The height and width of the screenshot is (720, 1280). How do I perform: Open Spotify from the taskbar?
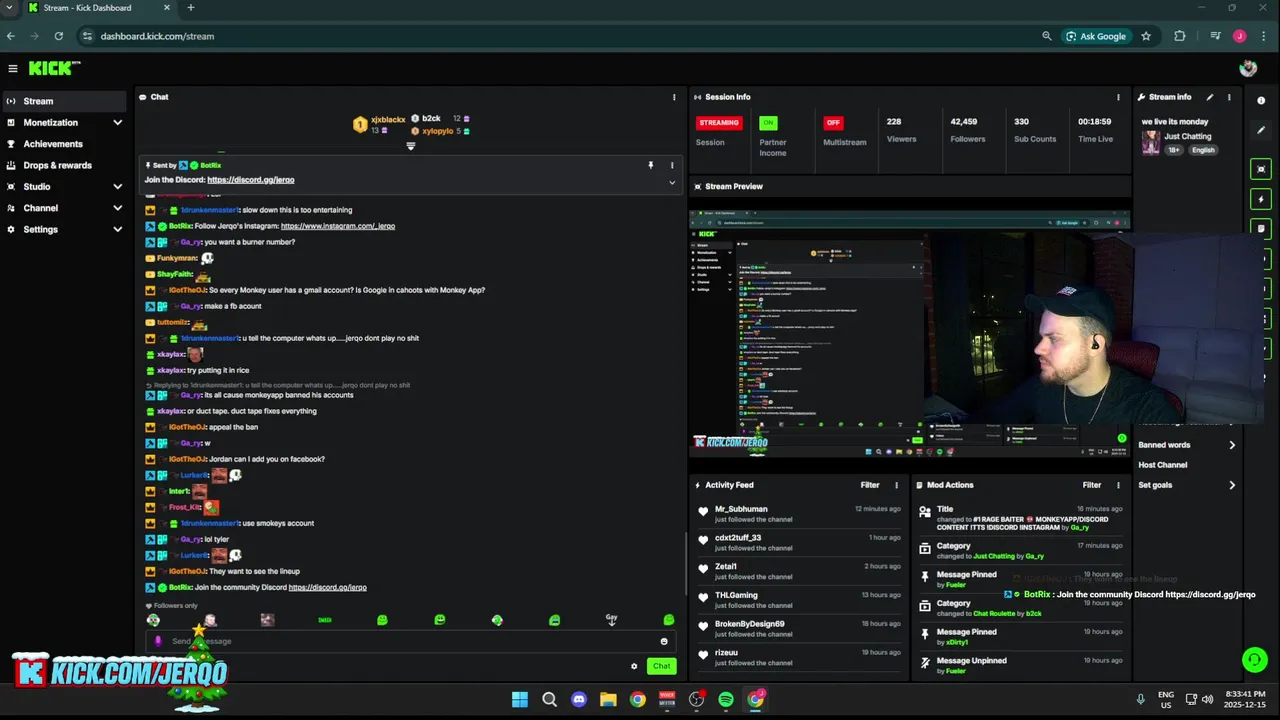tap(726, 699)
